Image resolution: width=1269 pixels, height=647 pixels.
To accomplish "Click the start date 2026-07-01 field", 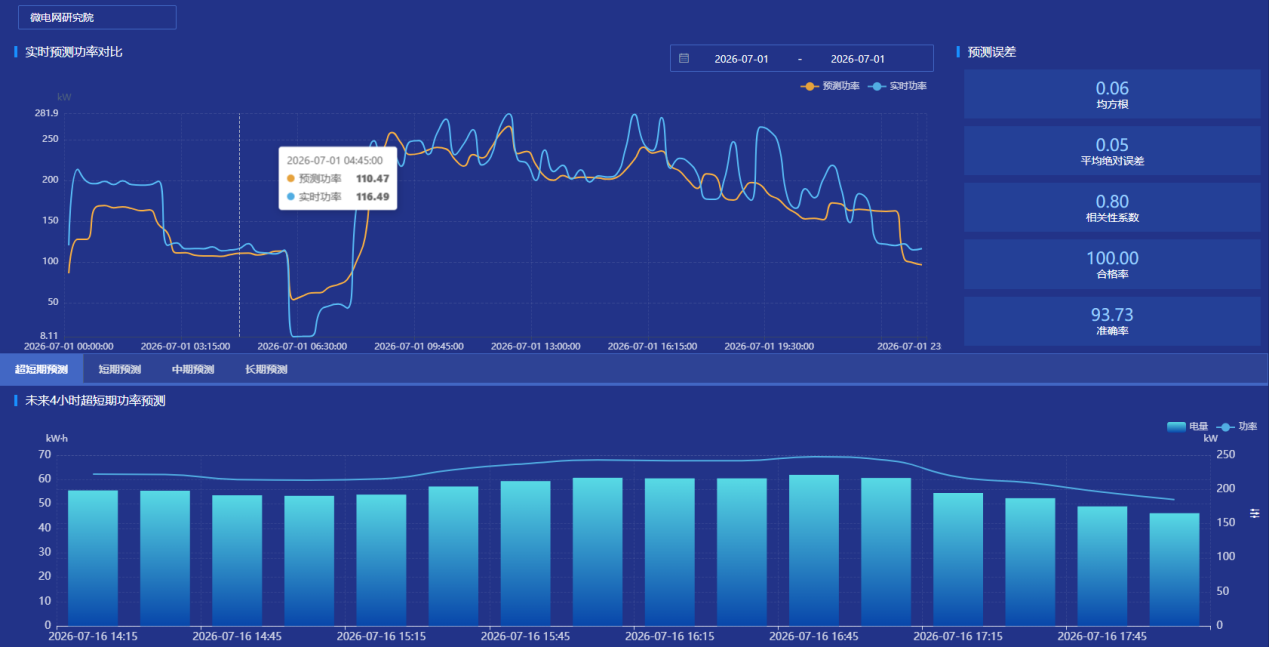I will click(x=741, y=59).
